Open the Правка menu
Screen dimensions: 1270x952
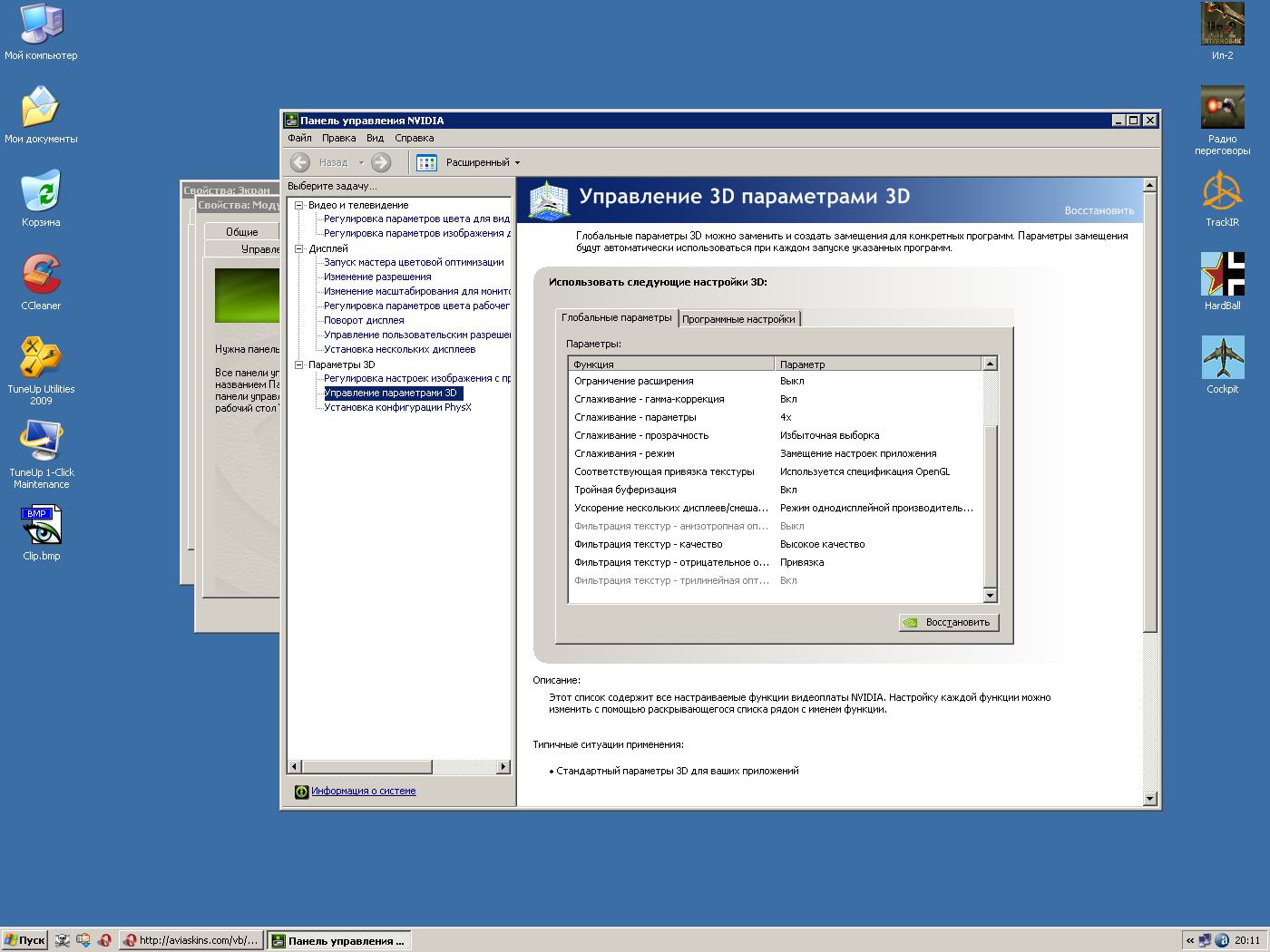pos(338,138)
